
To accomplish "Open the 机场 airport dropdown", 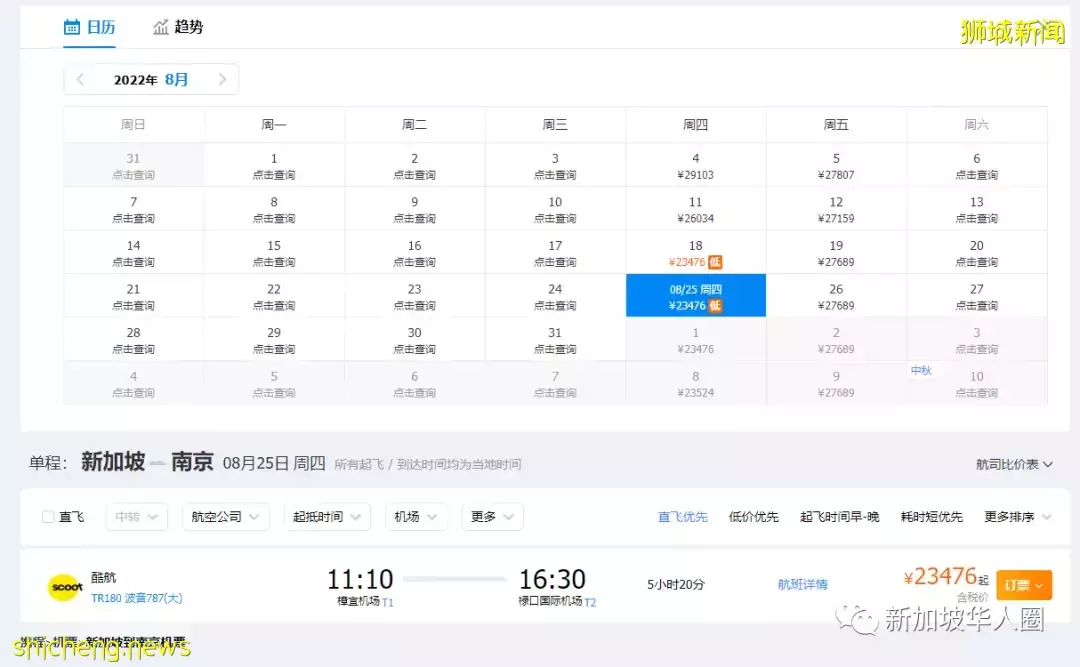I will [x=416, y=516].
